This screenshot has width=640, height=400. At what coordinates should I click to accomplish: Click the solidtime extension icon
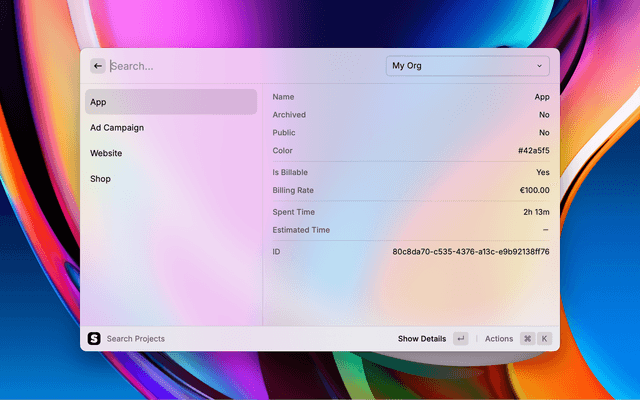click(94, 339)
